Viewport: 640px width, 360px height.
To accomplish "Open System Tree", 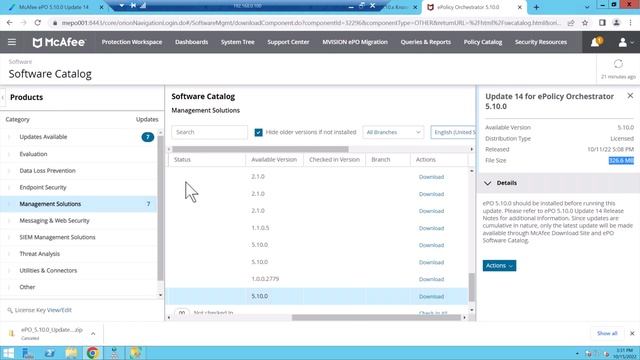I will point(238,42).
